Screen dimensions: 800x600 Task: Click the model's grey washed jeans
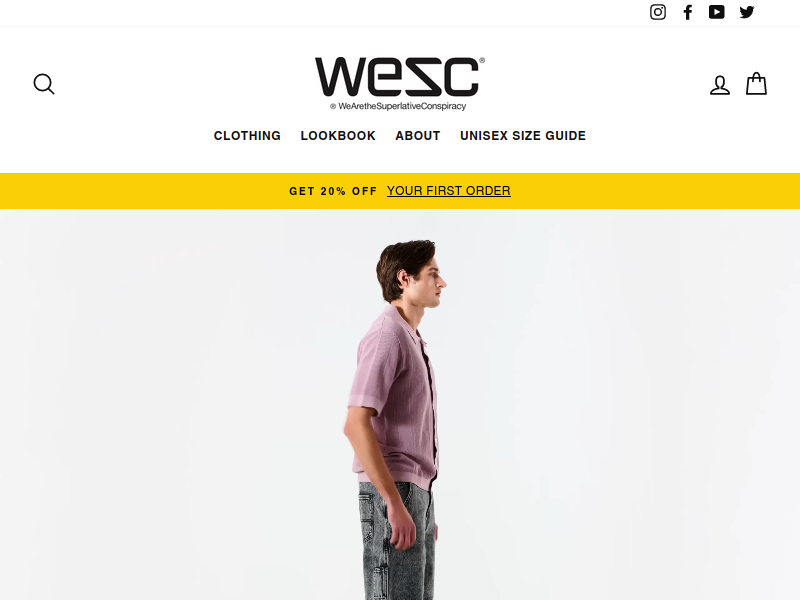tap(398, 543)
